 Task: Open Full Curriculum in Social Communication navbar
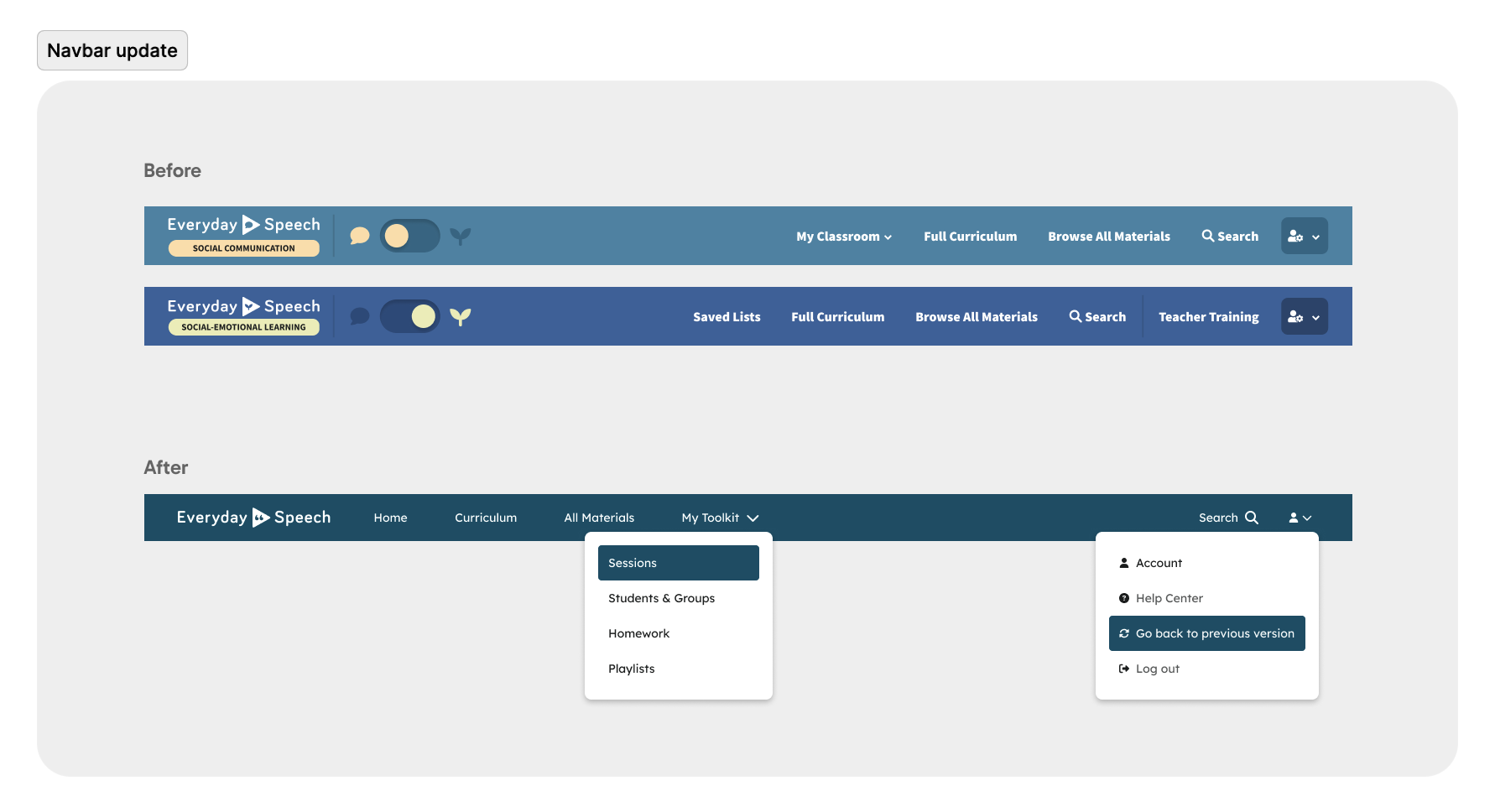[971, 237]
